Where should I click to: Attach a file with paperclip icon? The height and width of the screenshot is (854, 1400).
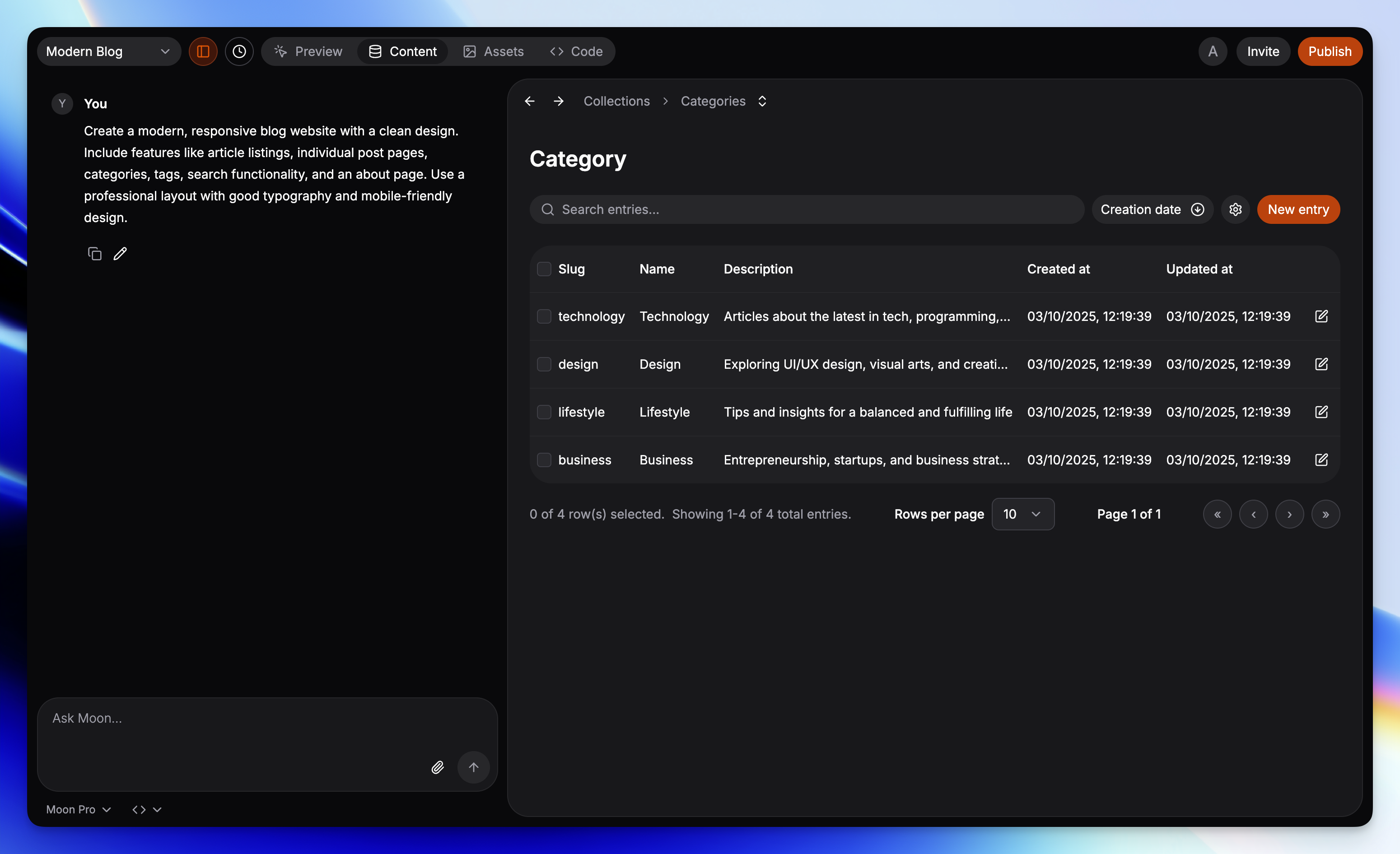[x=437, y=767]
